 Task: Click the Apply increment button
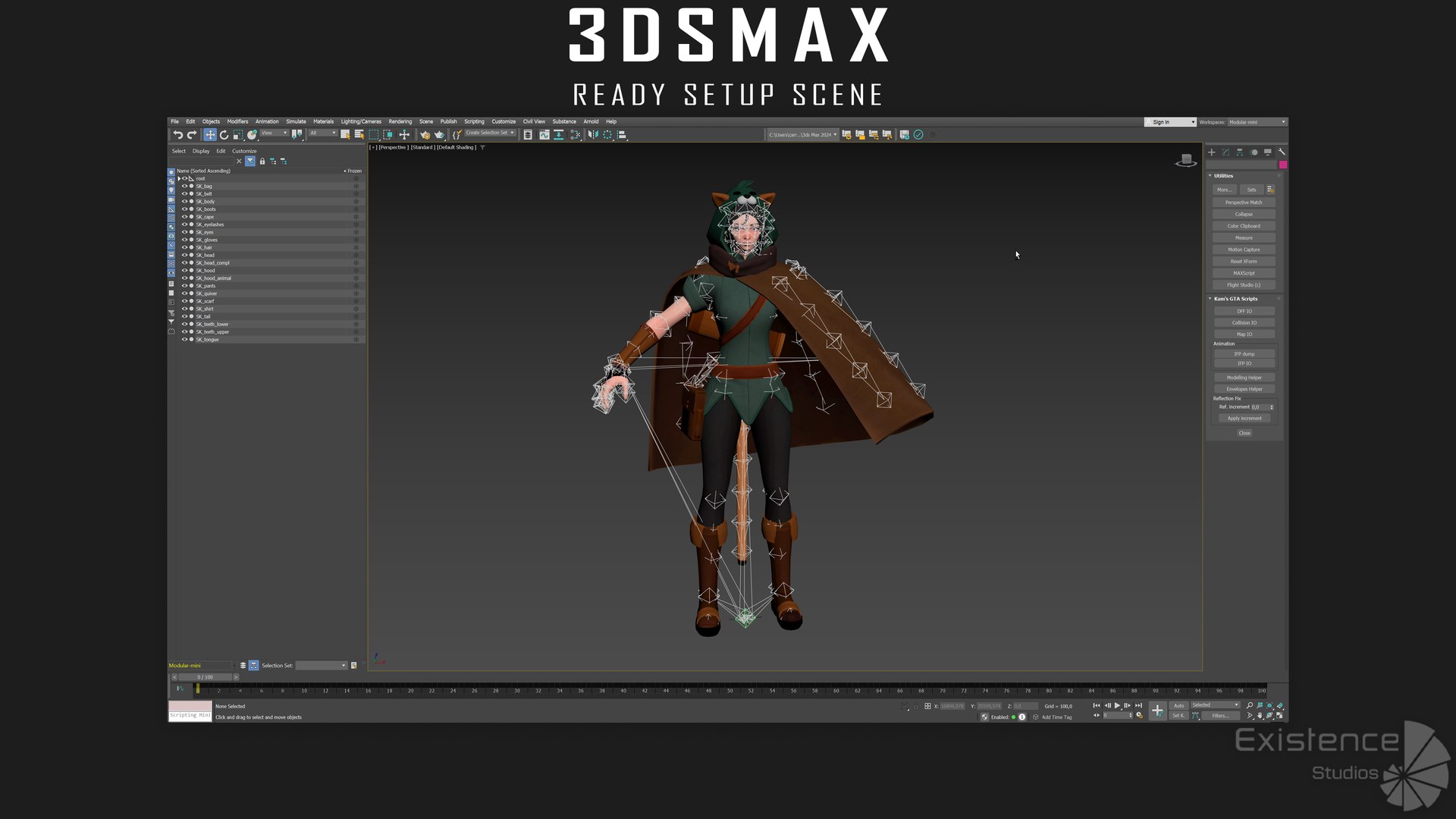pos(1244,419)
